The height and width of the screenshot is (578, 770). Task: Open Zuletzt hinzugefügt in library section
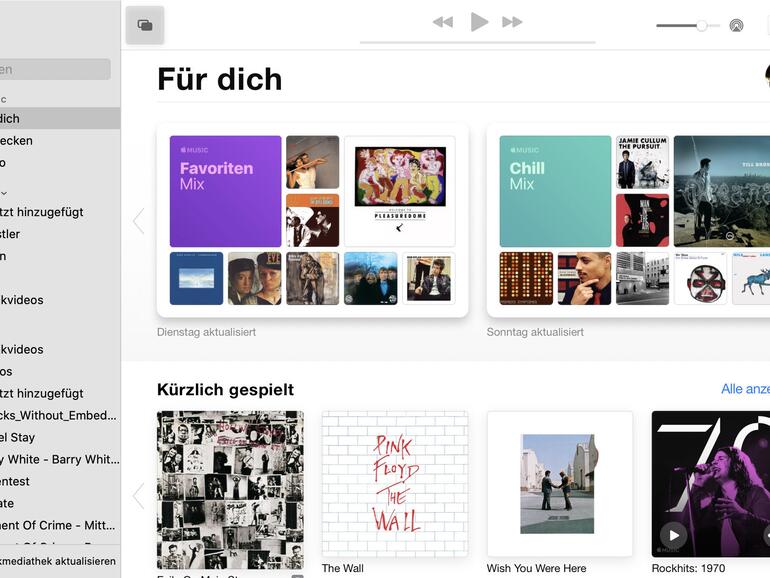coord(60,212)
